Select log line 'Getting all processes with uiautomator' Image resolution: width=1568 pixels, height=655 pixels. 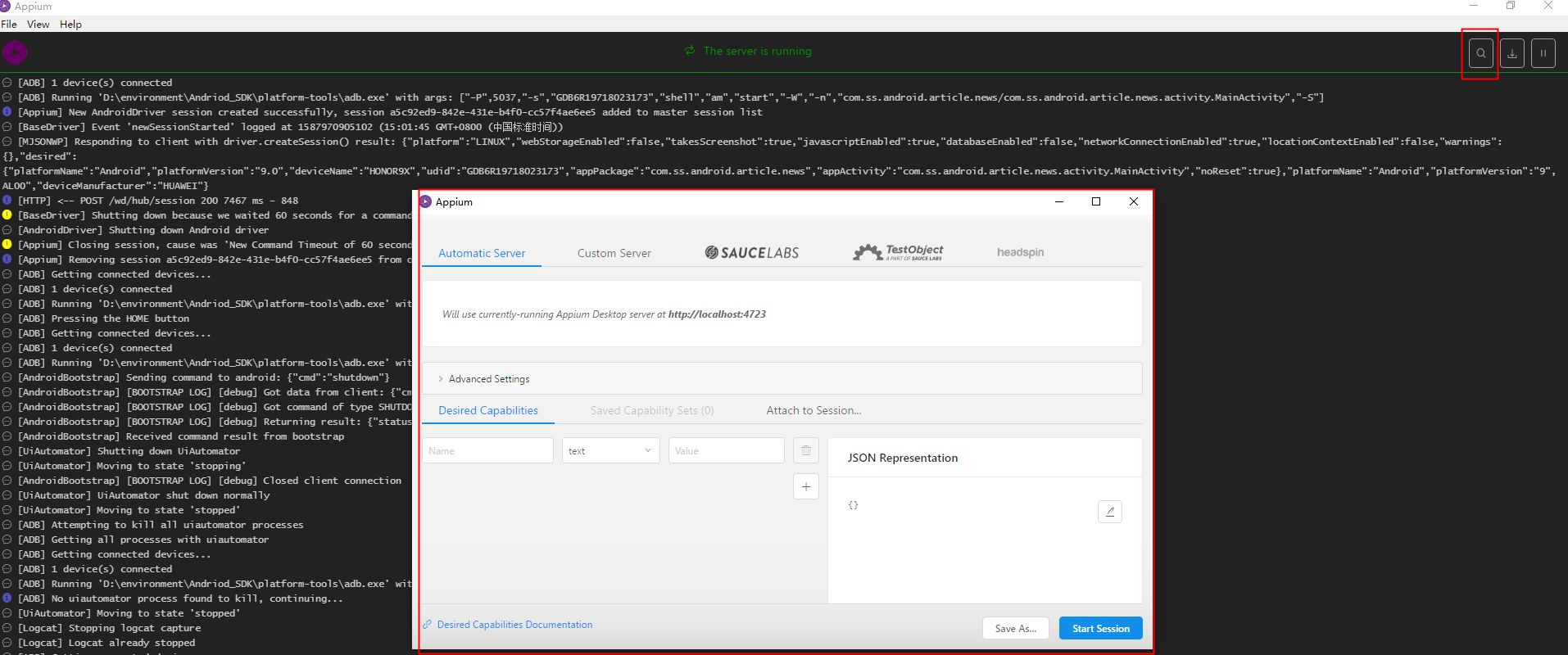(143, 540)
